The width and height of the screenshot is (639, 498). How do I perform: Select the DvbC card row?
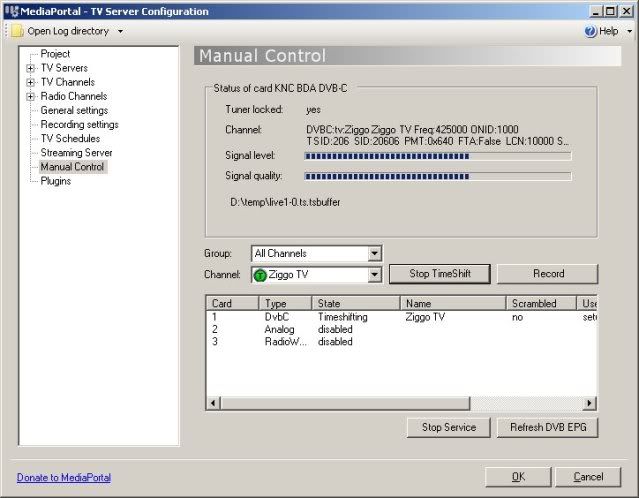tap(401, 317)
